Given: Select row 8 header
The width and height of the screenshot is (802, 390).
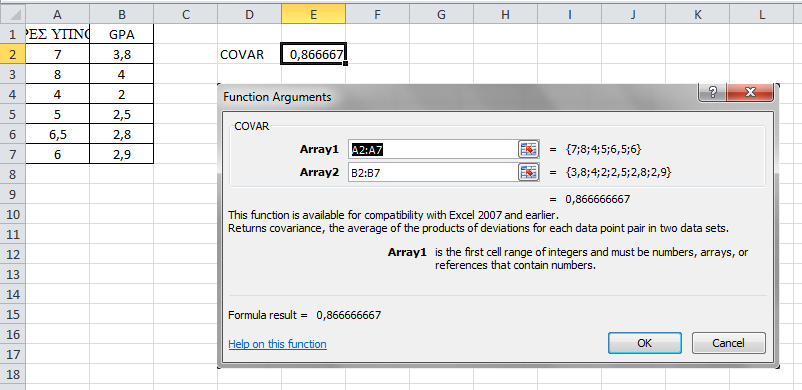Looking at the screenshot, I should tap(12, 175).
